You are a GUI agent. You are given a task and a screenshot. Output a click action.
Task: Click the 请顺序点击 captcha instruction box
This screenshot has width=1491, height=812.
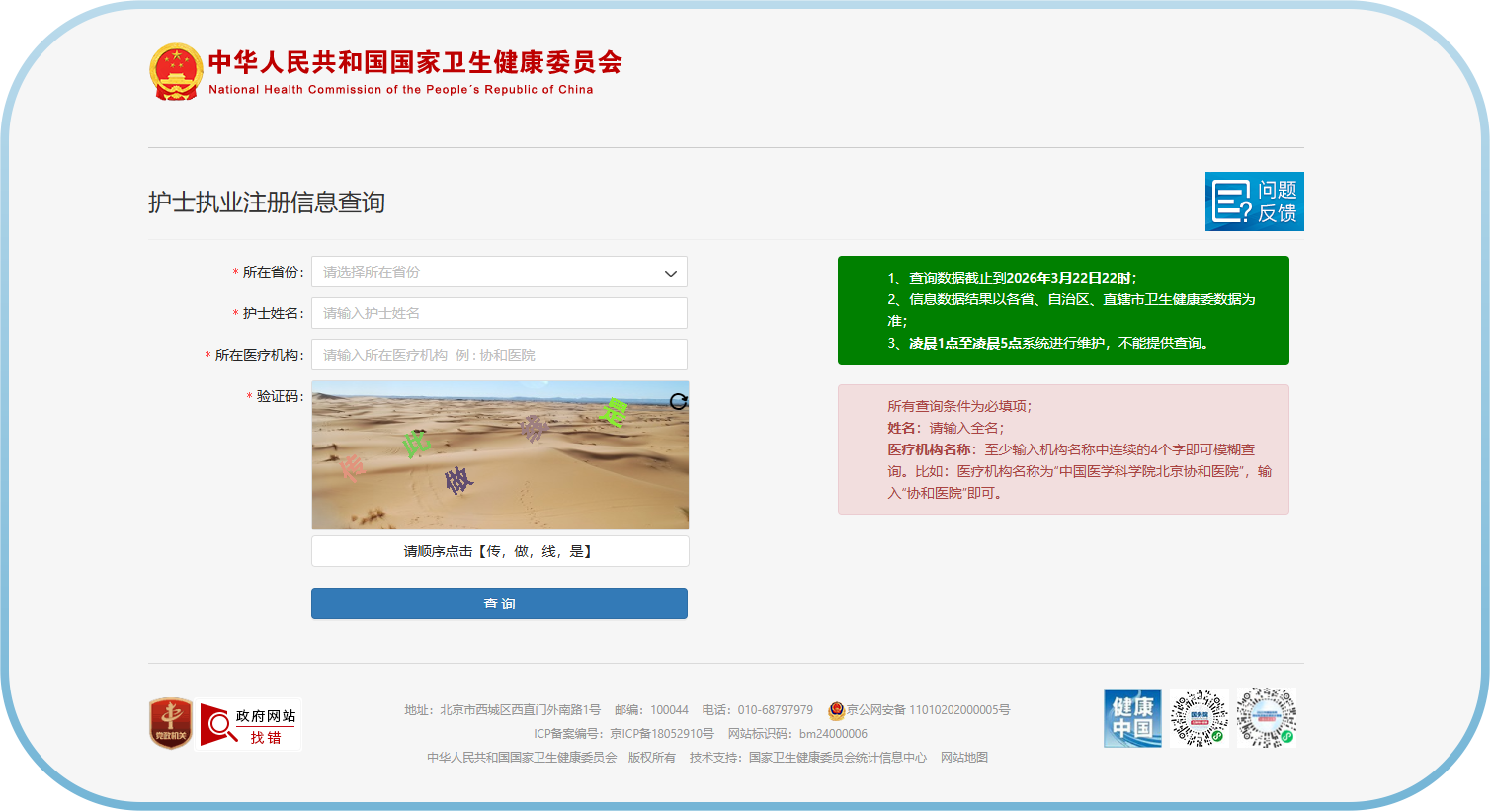[499, 551]
